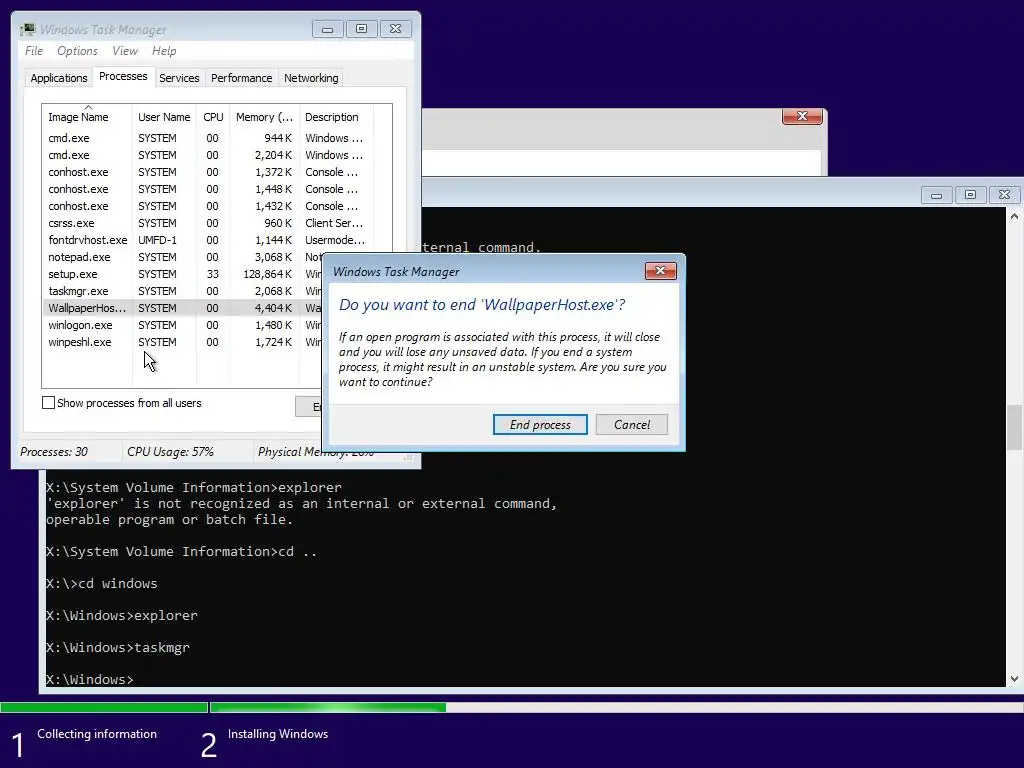Select the taskmgr.exe process row
The width and height of the screenshot is (1024, 768).
[x=183, y=291]
